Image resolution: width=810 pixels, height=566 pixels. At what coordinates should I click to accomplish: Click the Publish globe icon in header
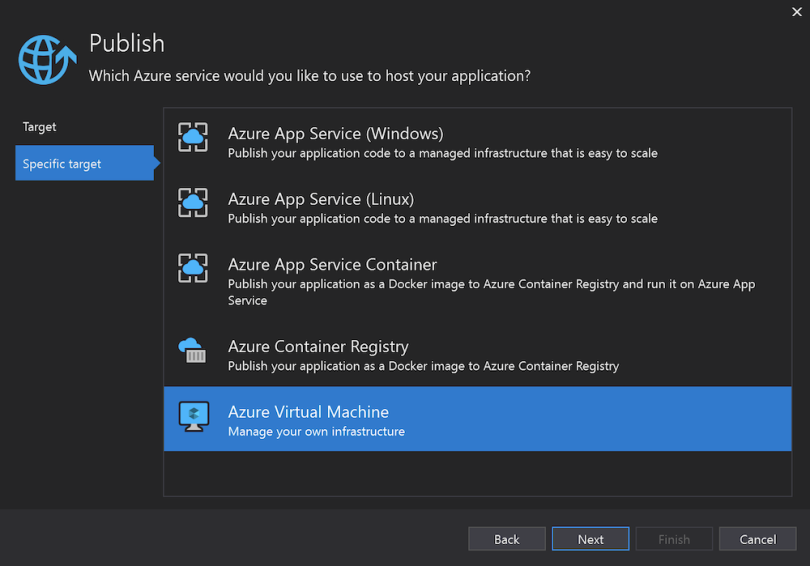(x=43, y=60)
